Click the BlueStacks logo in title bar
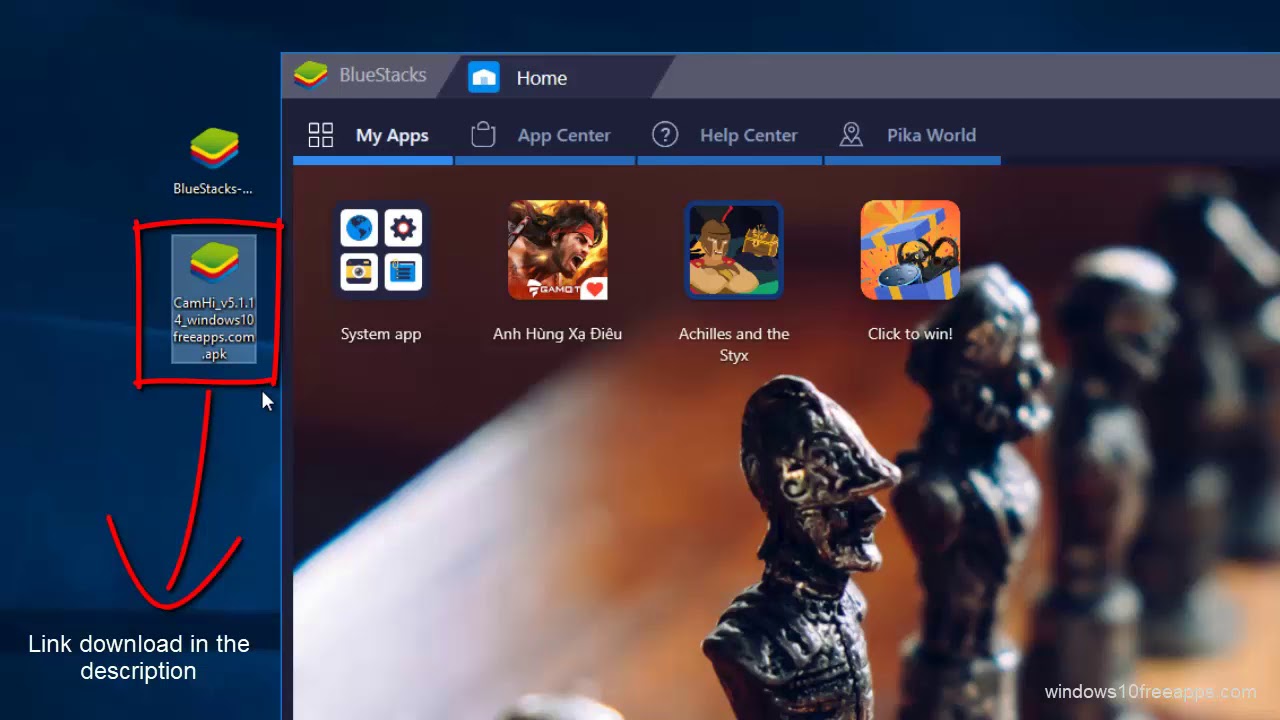Screen dimensions: 1280x720 311,75
